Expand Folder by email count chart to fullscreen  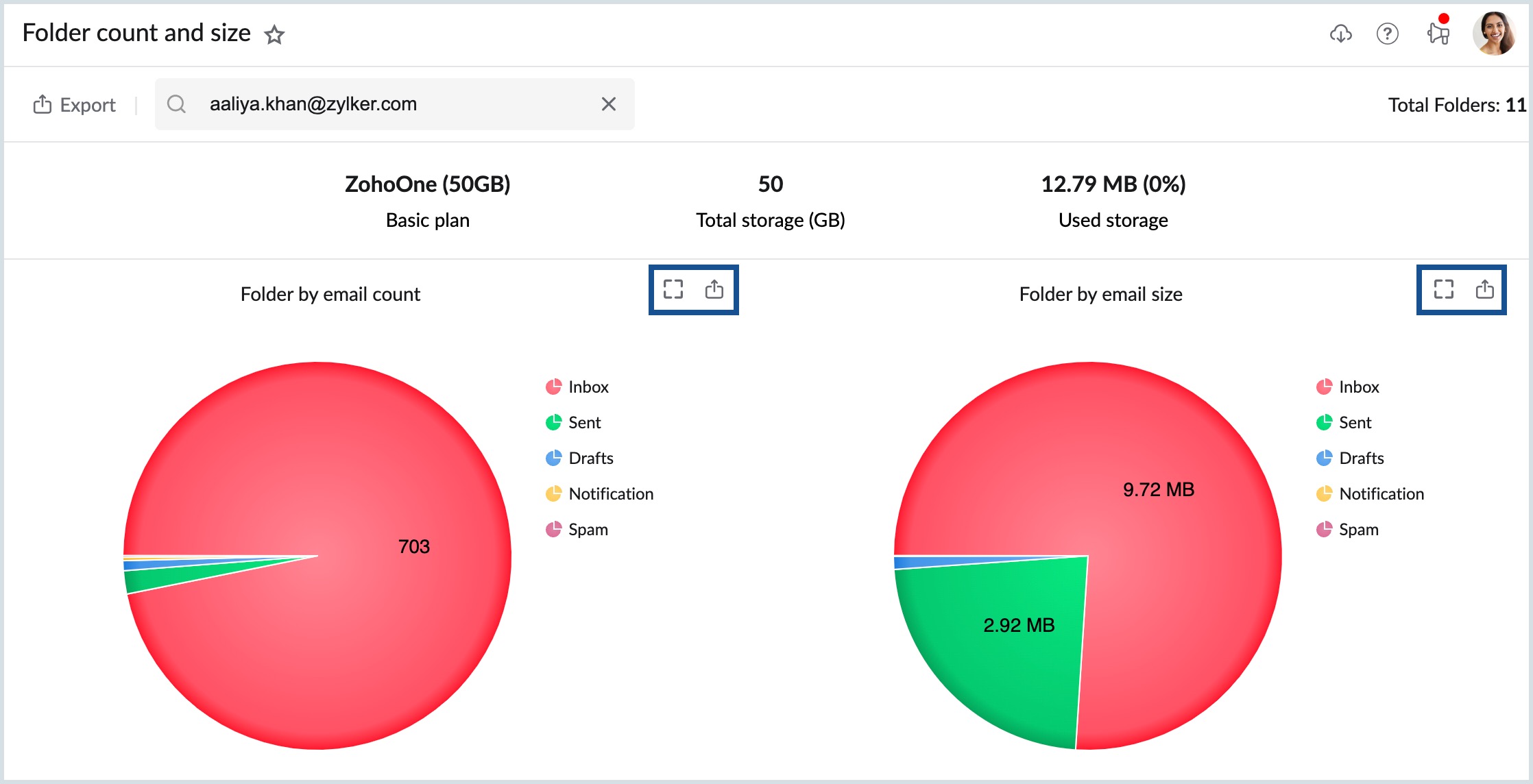coord(673,290)
